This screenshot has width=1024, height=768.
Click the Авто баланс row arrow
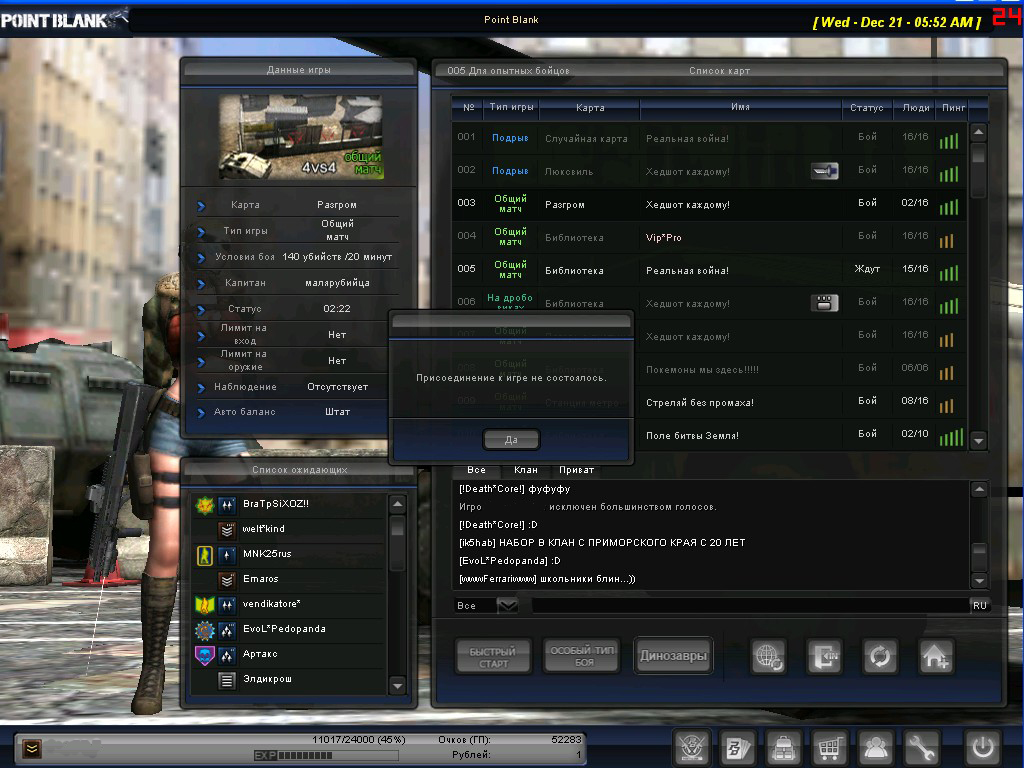(201, 413)
